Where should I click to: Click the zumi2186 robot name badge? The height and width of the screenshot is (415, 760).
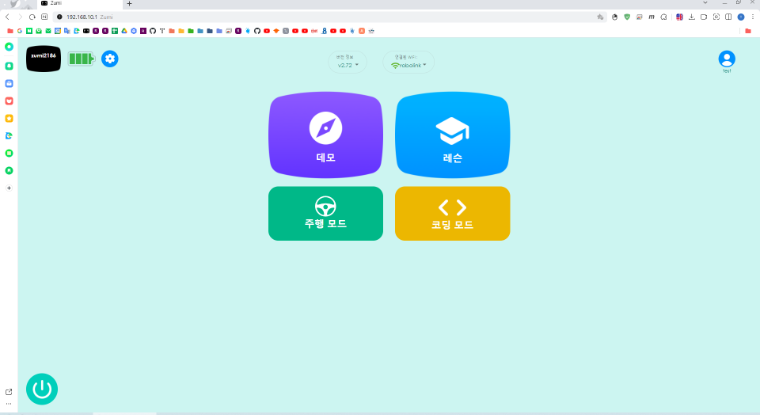[x=43, y=59]
